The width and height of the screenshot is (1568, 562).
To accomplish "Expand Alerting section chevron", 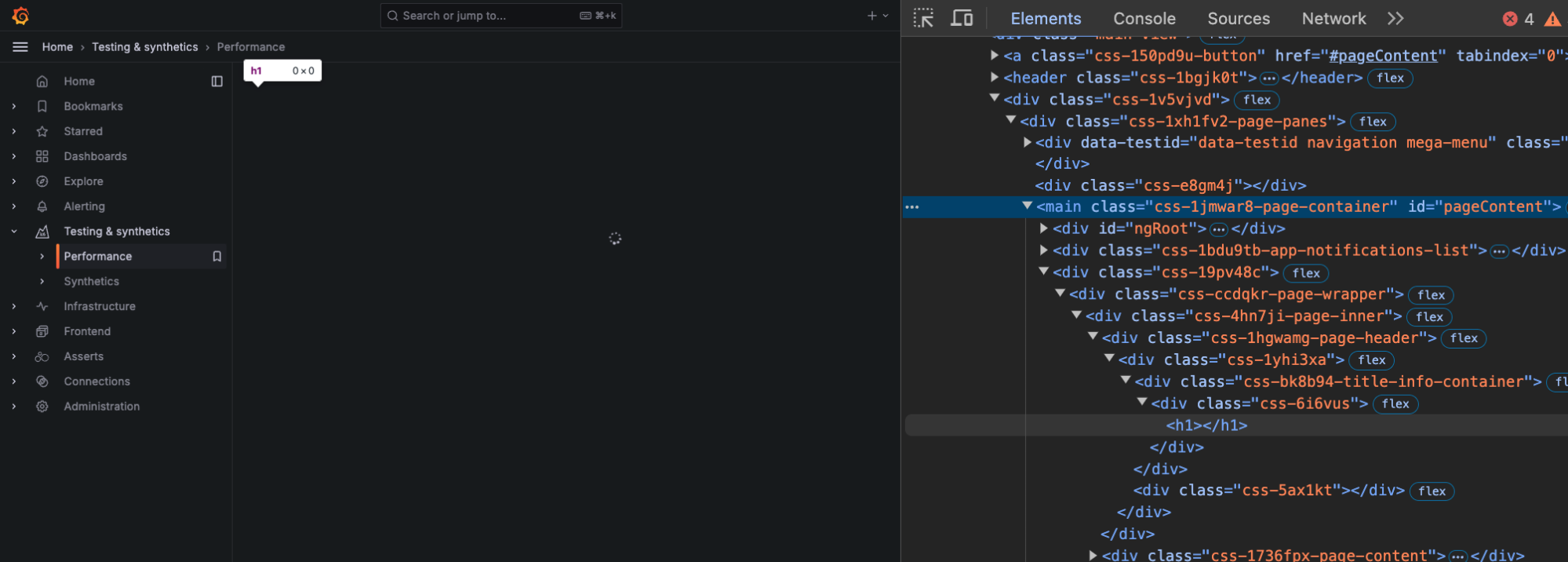I will coord(14,207).
